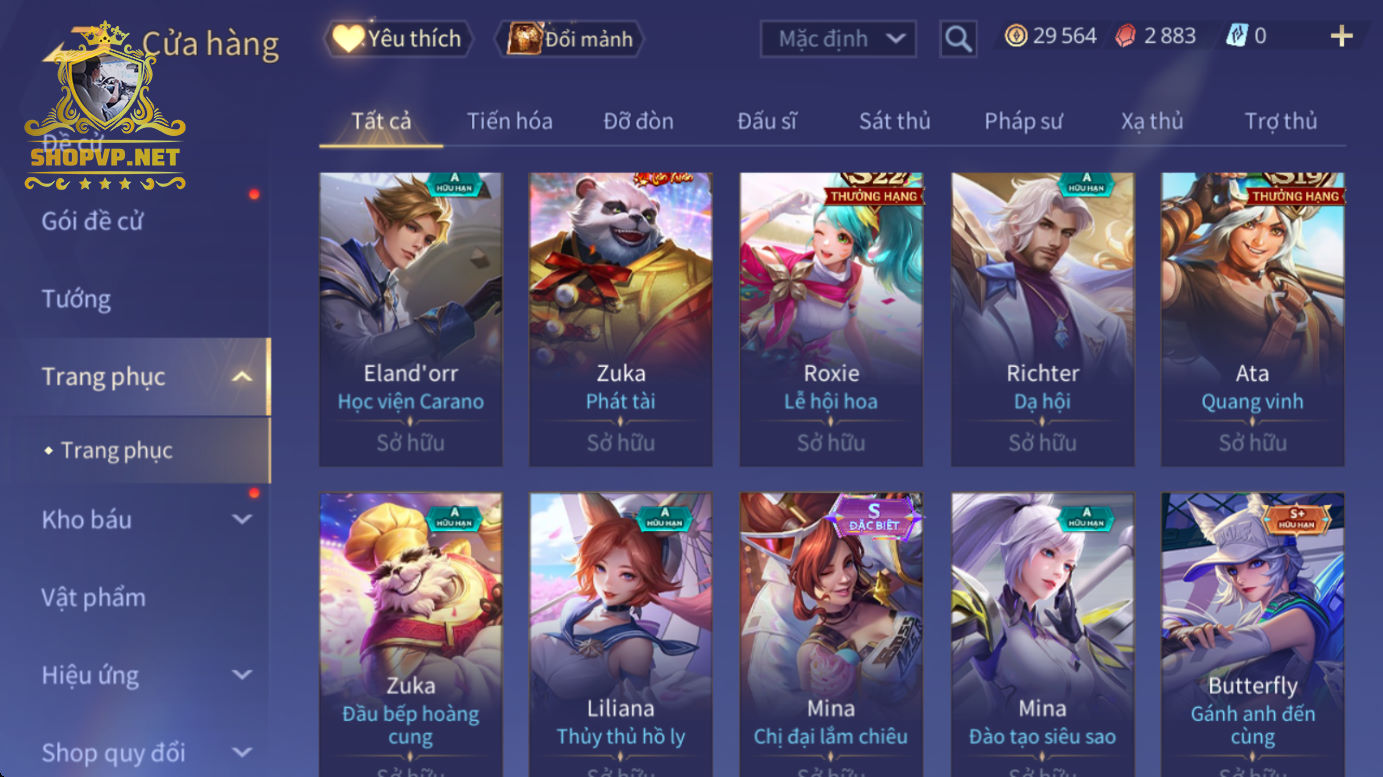1383x777 pixels.
Task: Open the Mặc định sort dropdown
Action: pos(838,39)
